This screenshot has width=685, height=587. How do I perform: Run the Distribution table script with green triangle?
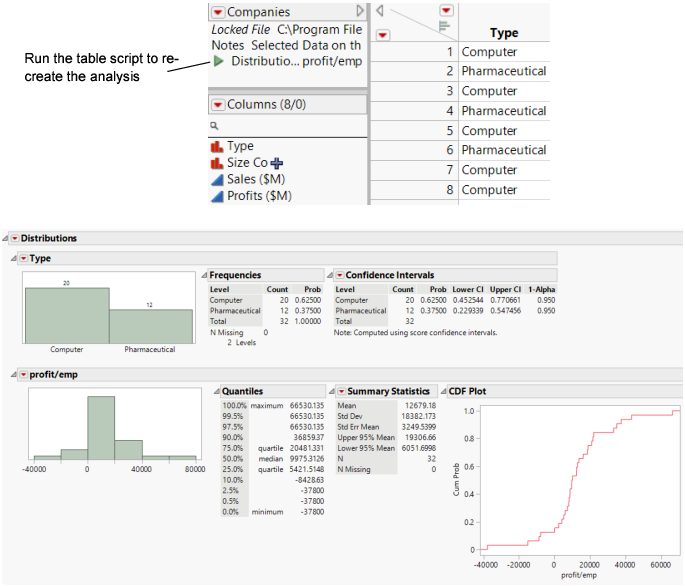[x=219, y=62]
